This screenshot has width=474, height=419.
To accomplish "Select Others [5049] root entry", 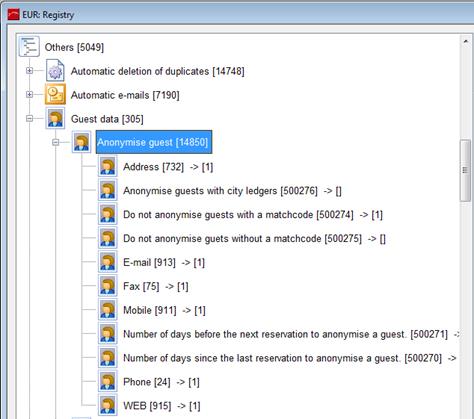I will (x=74, y=47).
